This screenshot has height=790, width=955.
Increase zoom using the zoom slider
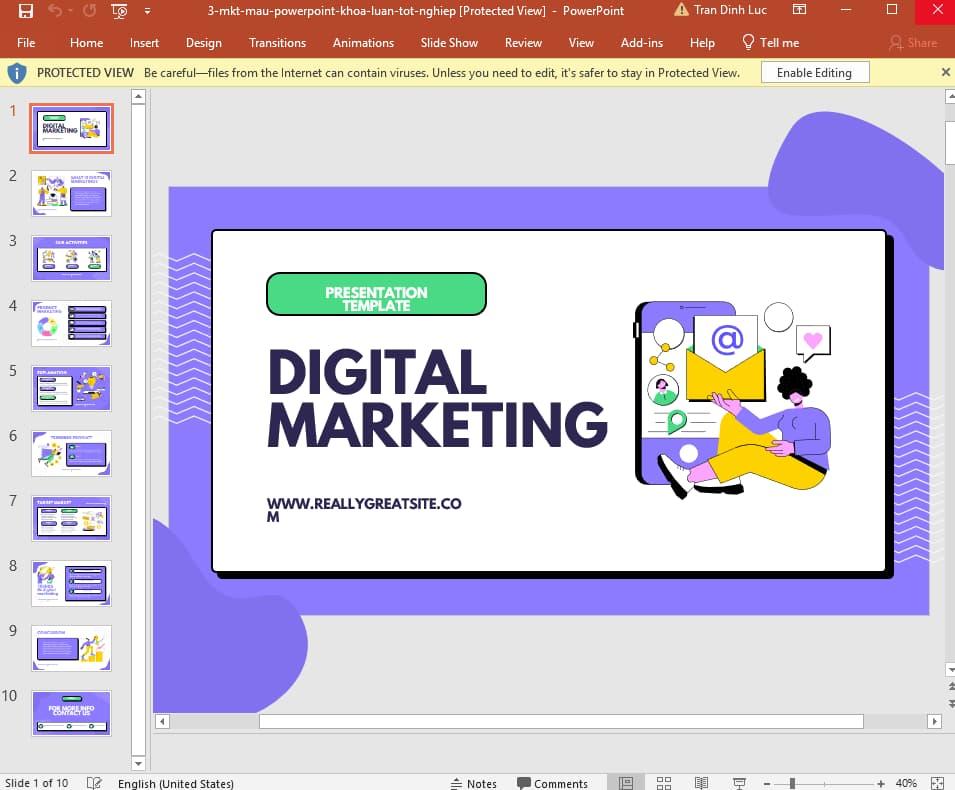880,783
